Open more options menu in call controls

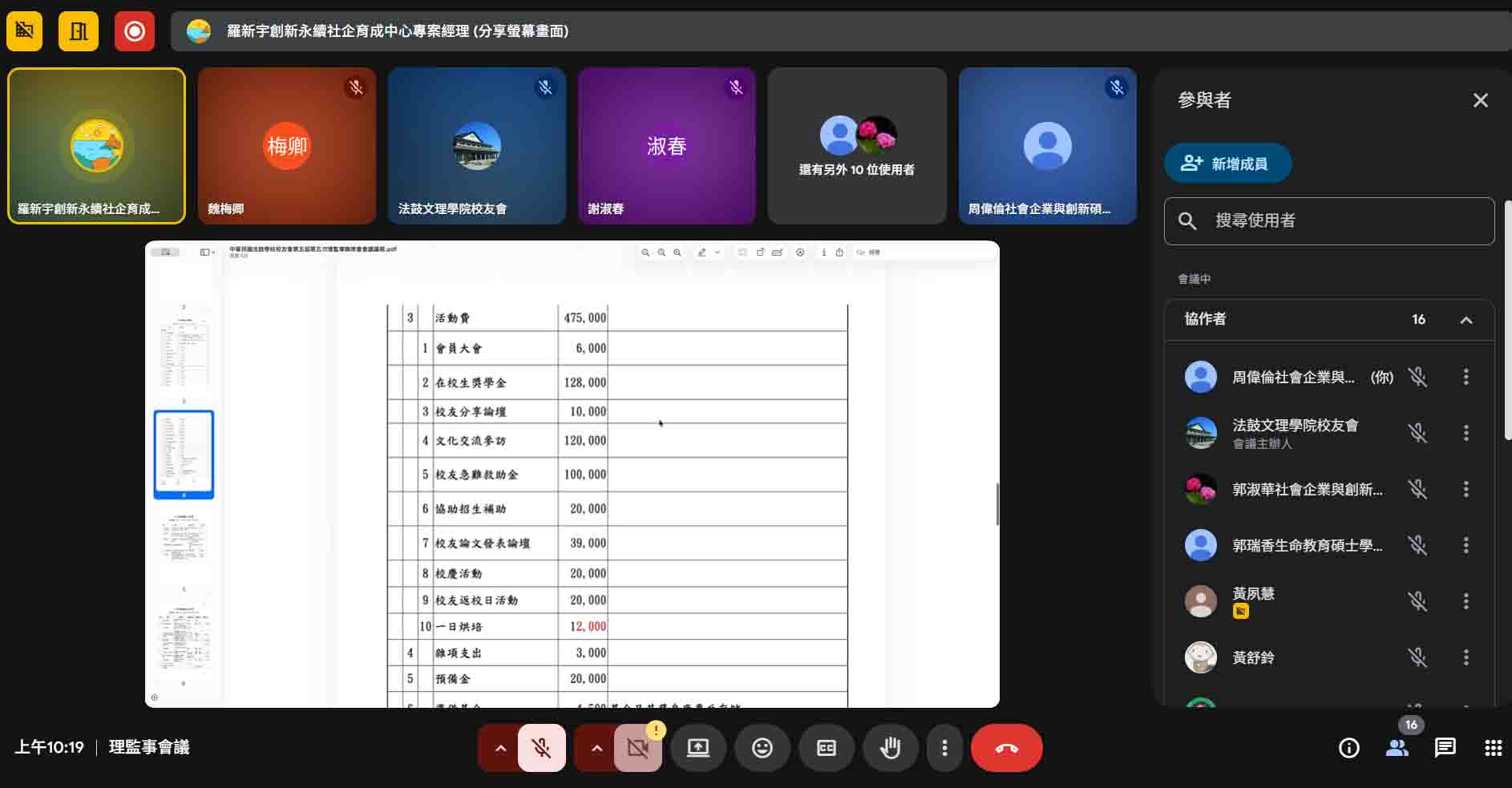click(944, 748)
